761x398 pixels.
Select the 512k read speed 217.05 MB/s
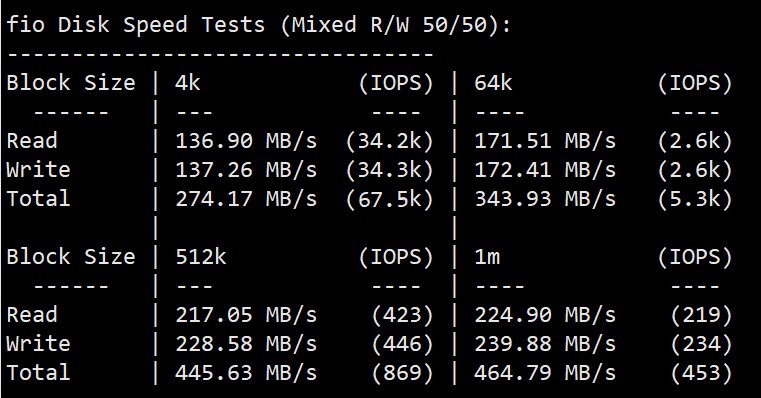point(246,315)
